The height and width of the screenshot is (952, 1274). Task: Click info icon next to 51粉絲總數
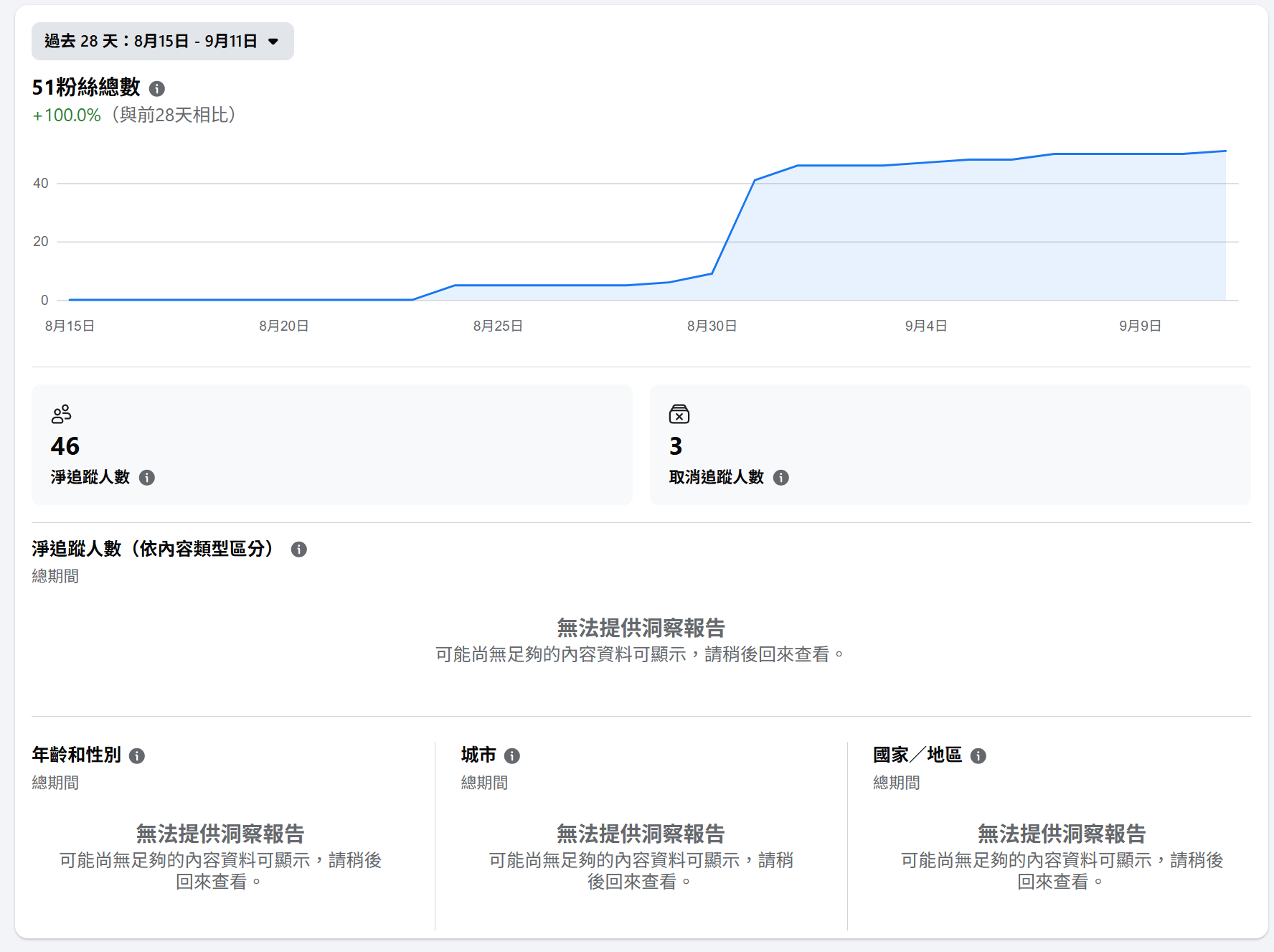tap(157, 88)
